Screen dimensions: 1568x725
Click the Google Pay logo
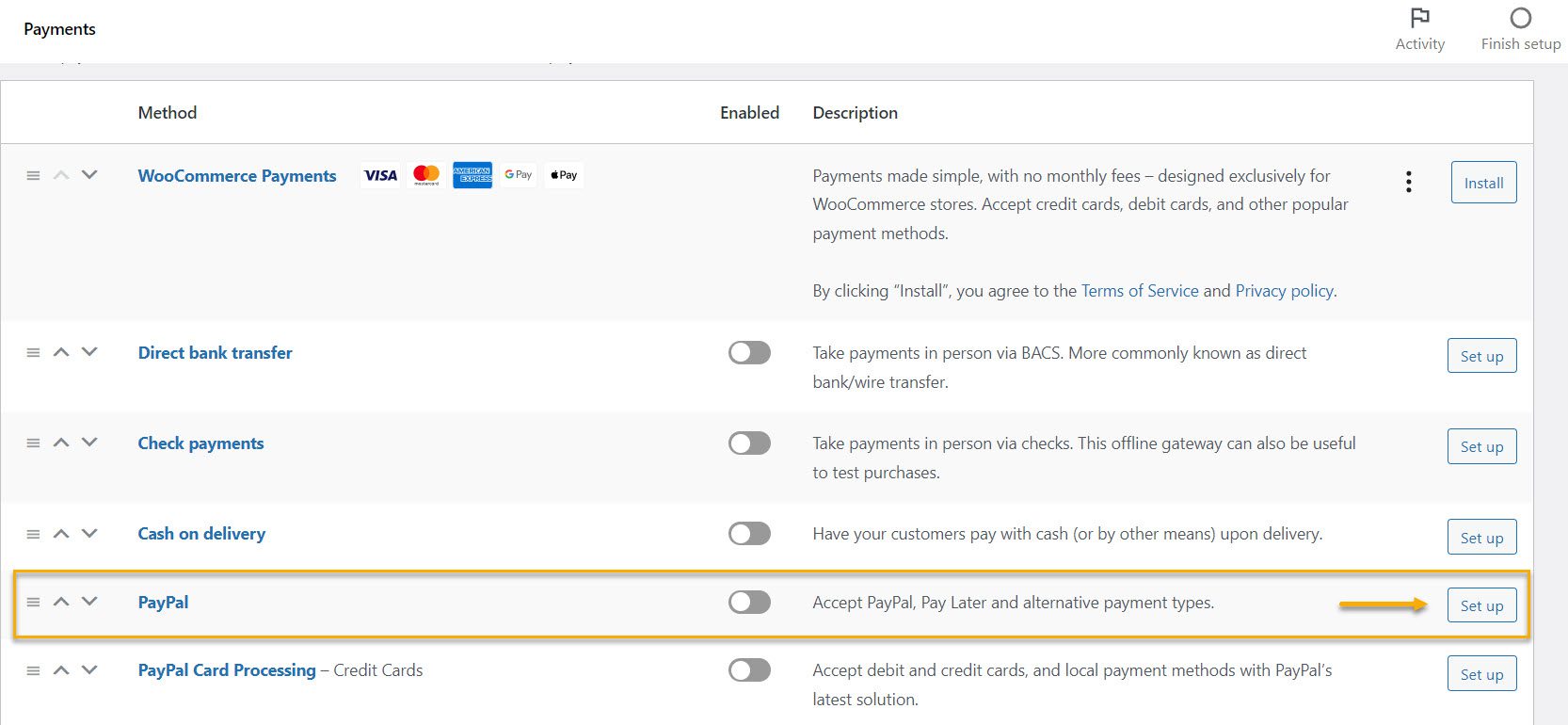[519, 175]
